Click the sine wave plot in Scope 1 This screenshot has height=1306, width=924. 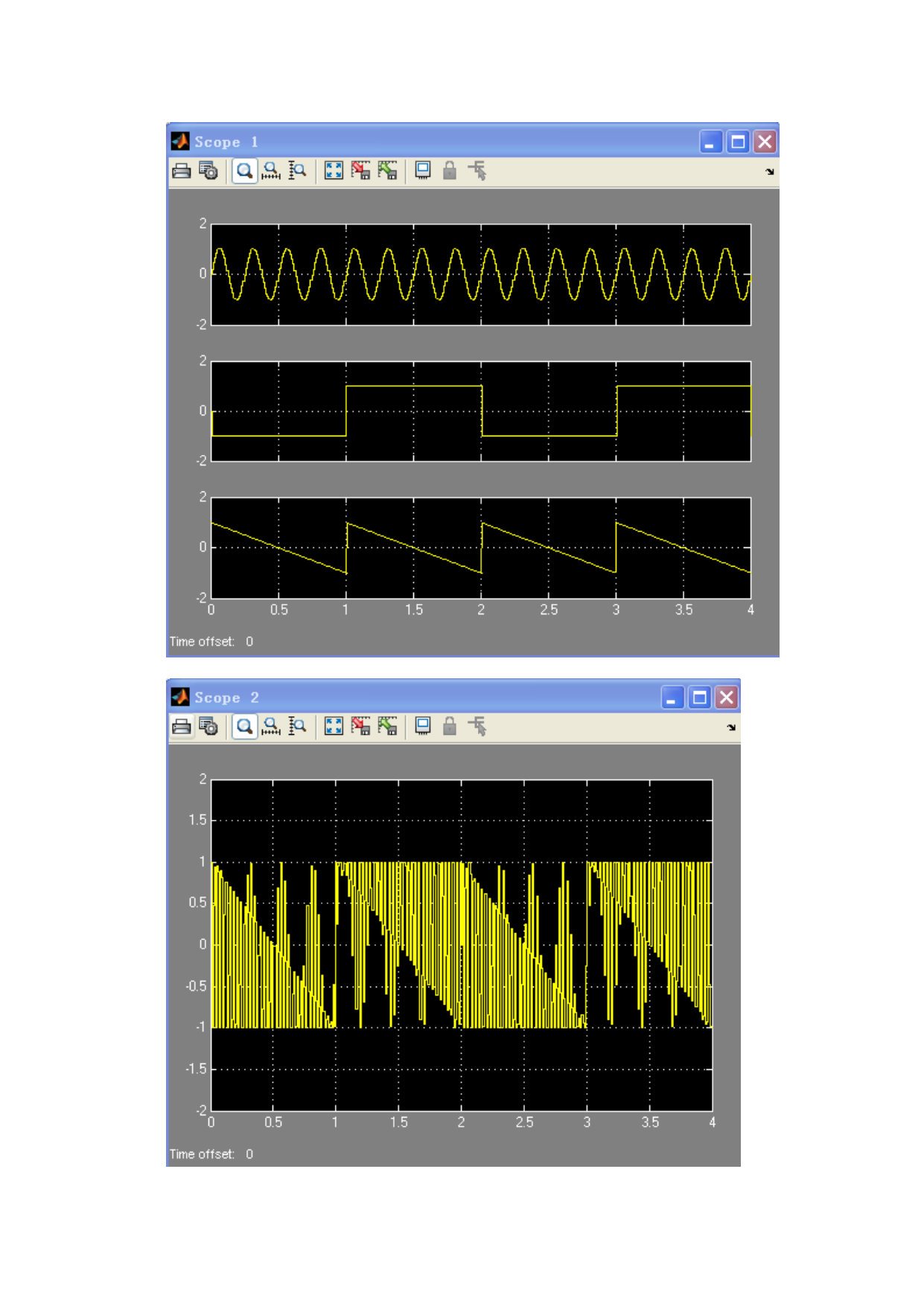point(481,275)
